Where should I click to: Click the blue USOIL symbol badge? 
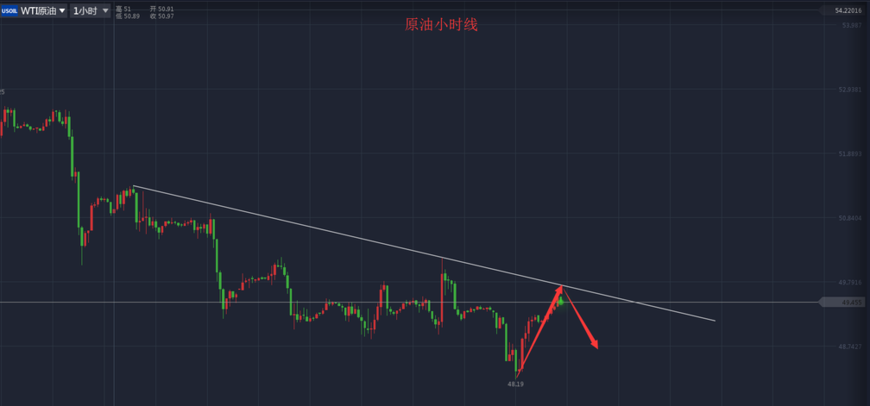(9, 11)
